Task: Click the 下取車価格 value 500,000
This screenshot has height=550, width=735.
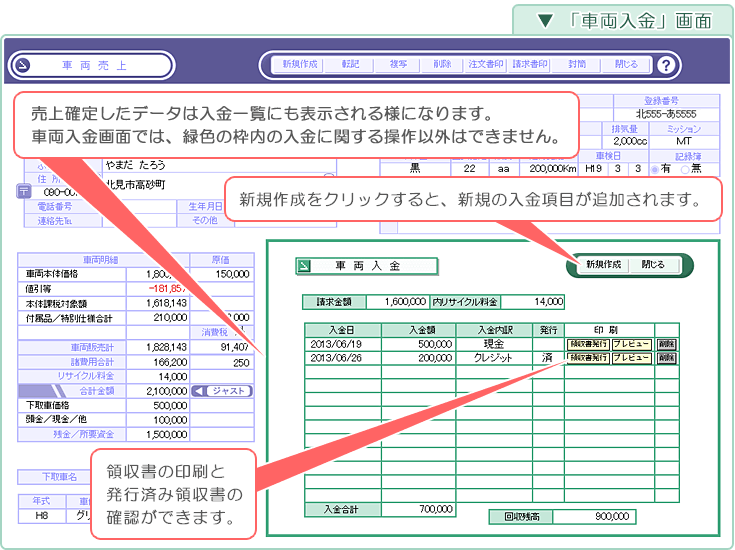Action: [x=158, y=406]
